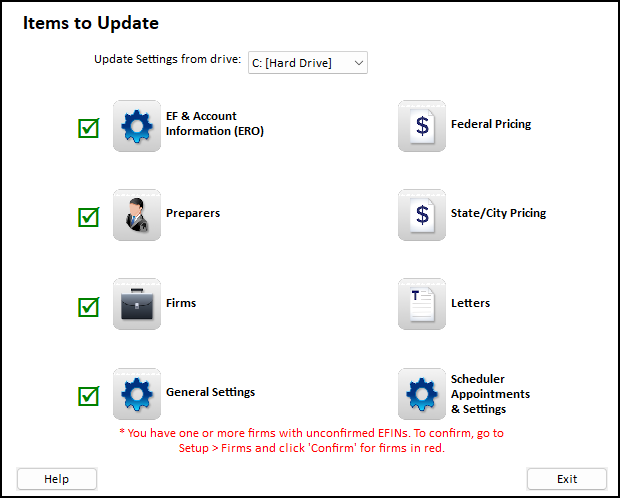Click the EF & Account Information gear icon
Viewport: 620px width, 498px height.
pos(137,126)
